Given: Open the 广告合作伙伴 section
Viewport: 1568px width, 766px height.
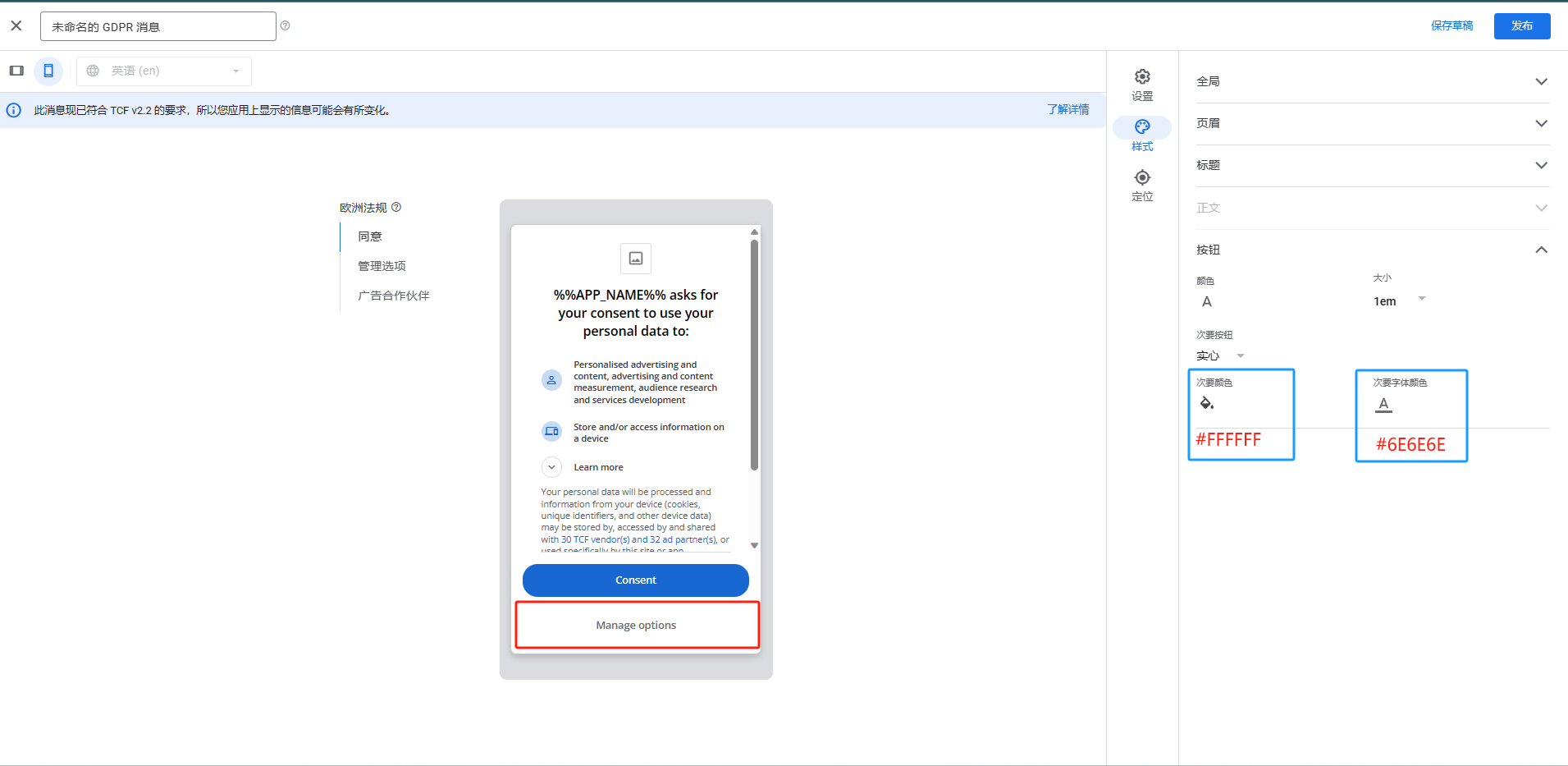Looking at the screenshot, I should point(393,295).
